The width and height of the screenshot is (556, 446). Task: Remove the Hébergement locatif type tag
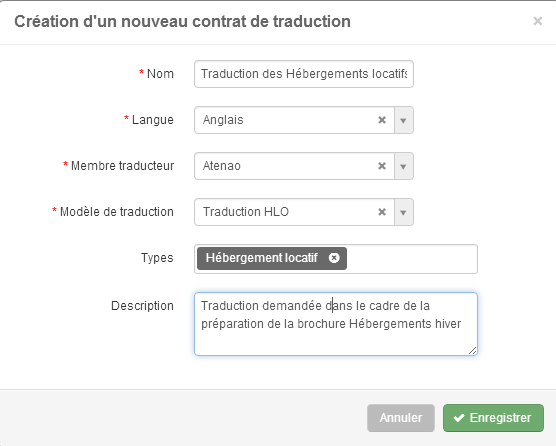pyautogui.click(x=334, y=258)
